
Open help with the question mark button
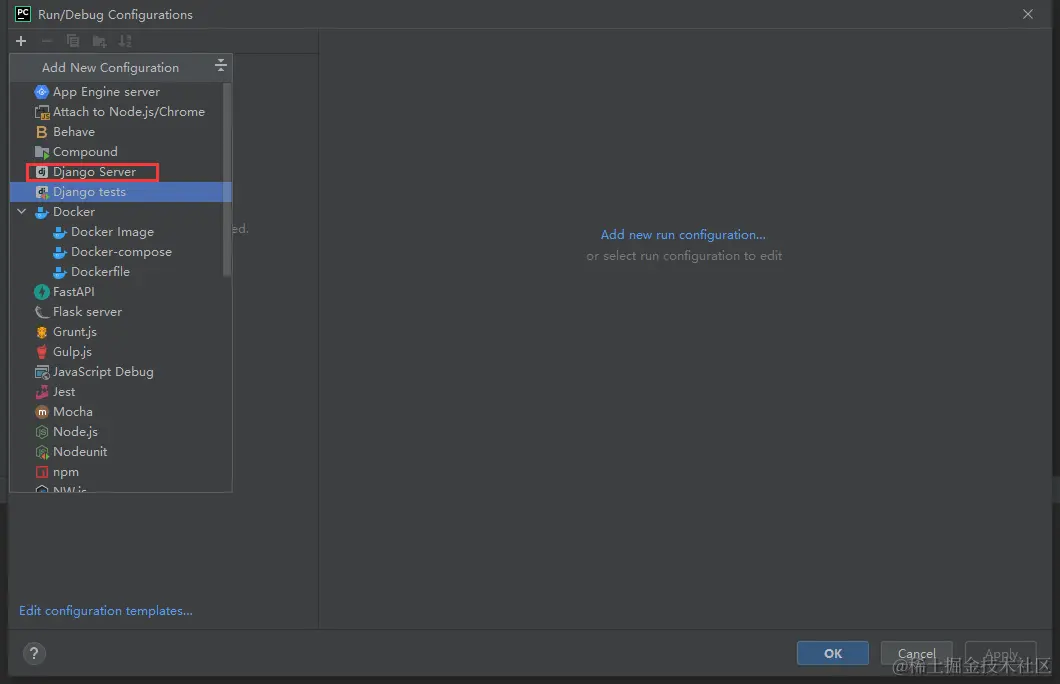34,653
